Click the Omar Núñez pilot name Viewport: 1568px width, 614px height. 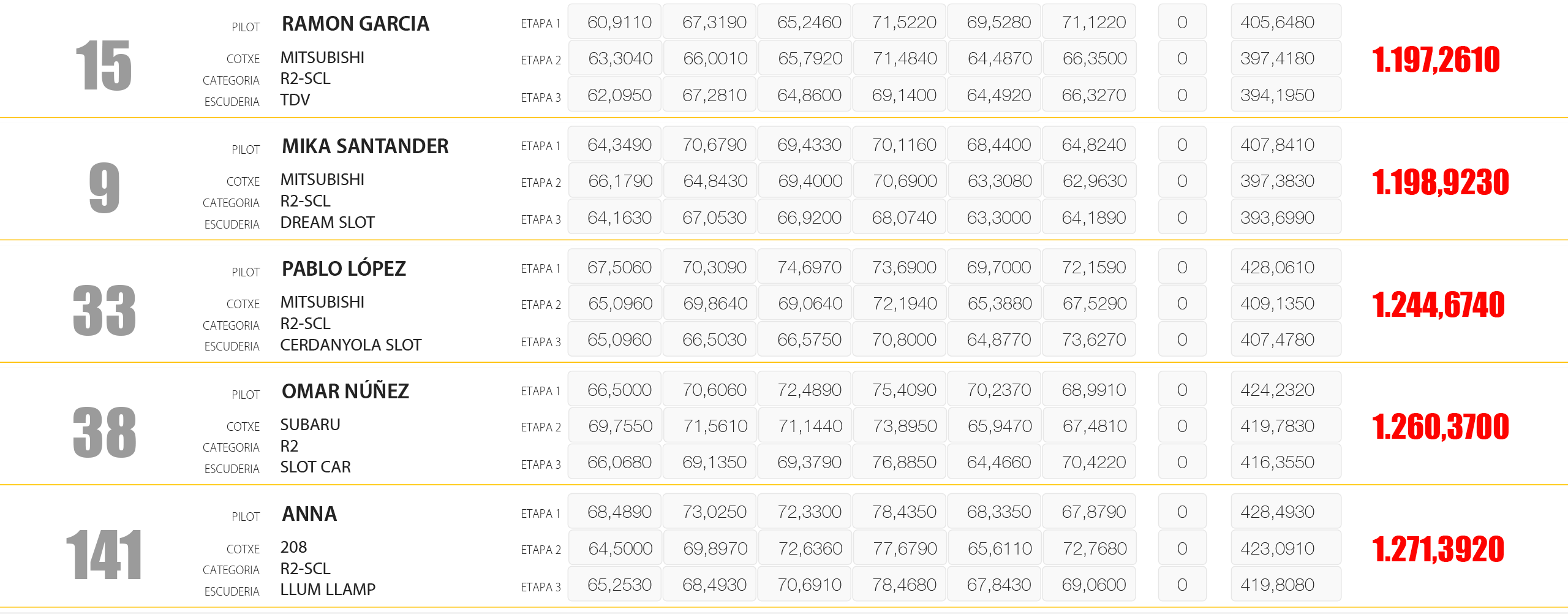[x=345, y=392]
